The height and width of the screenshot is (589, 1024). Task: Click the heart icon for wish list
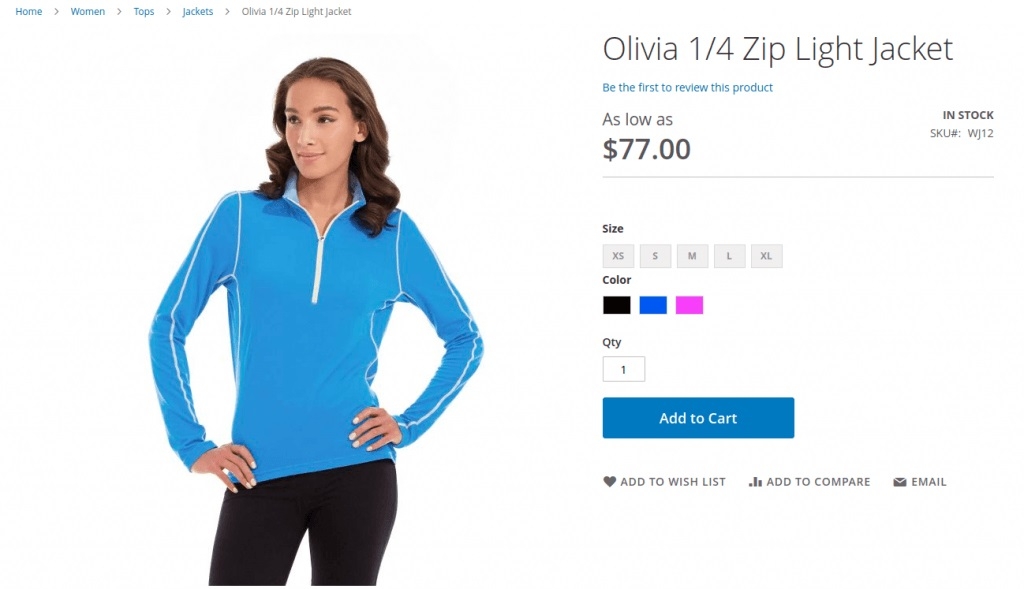click(x=609, y=481)
